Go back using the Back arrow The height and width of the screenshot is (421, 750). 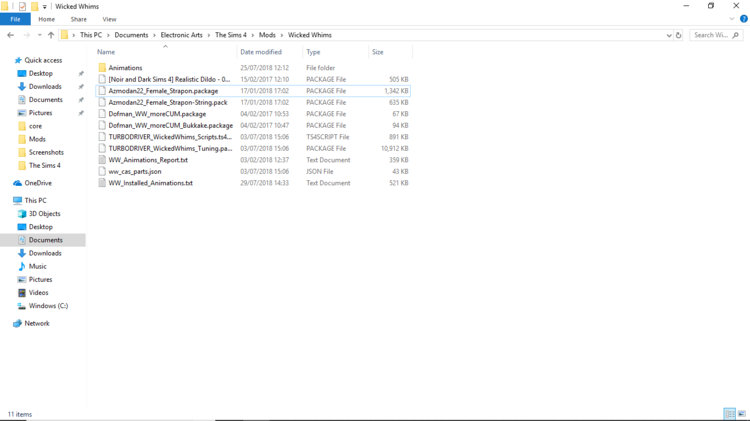(11, 35)
